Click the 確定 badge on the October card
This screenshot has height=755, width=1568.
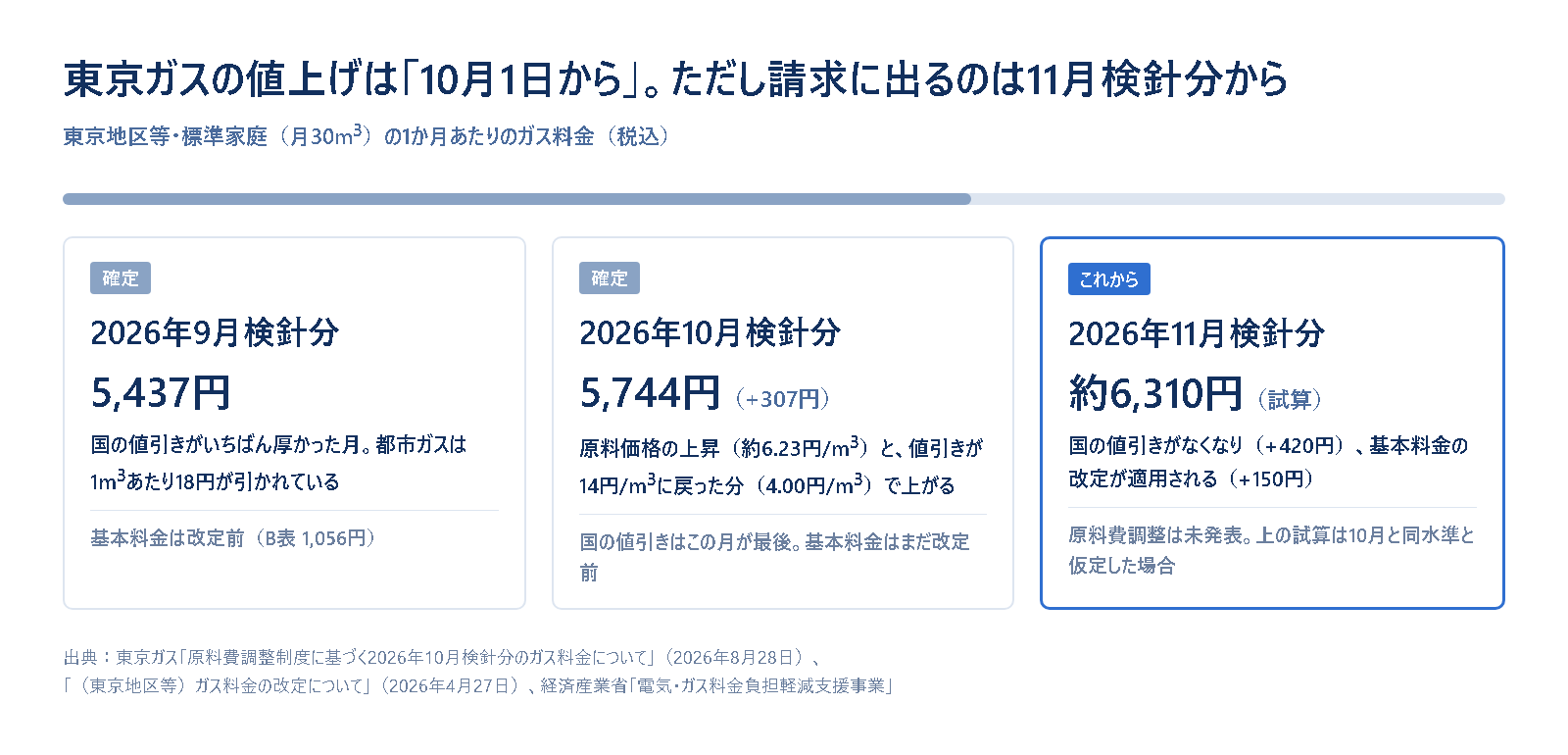click(610, 278)
